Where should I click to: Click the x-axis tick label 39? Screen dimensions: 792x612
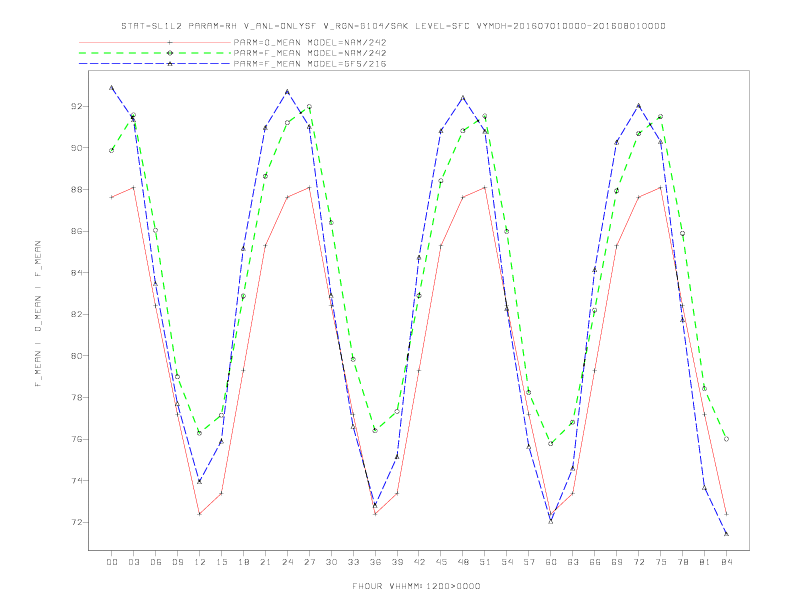pos(397,562)
